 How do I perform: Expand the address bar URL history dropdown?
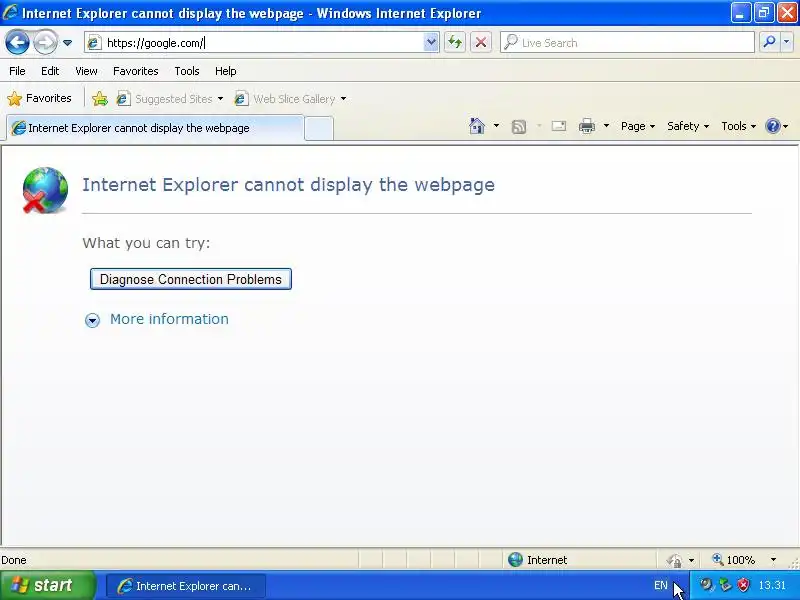click(431, 43)
